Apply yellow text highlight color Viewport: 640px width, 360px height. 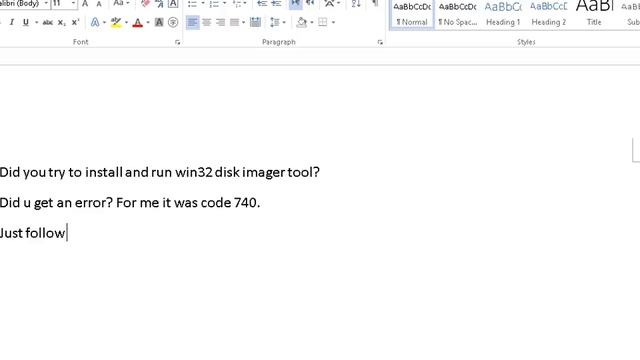tap(116, 22)
